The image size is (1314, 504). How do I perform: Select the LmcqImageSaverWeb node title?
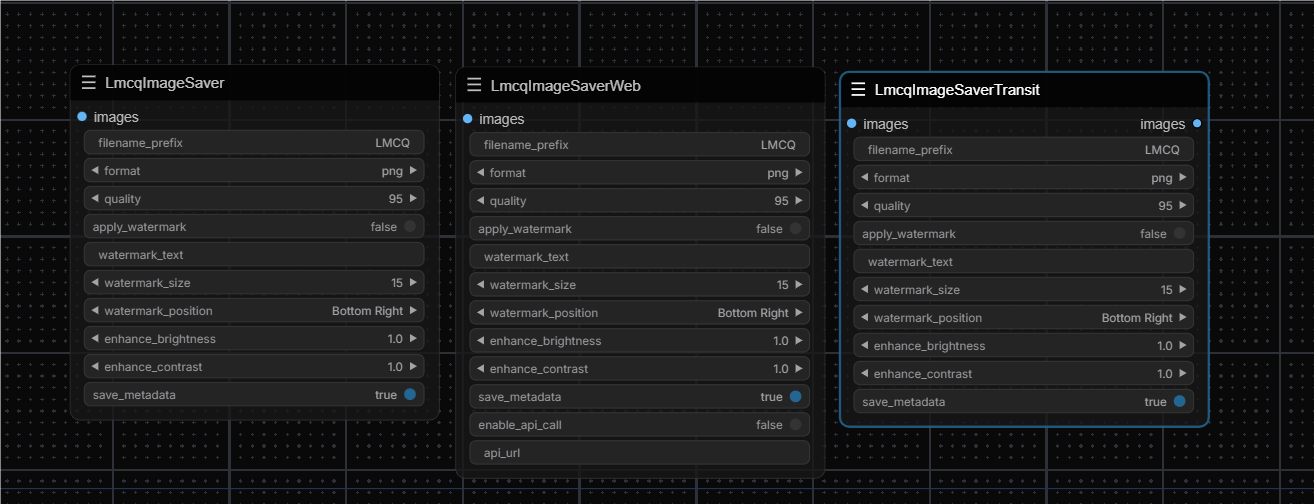coord(565,86)
